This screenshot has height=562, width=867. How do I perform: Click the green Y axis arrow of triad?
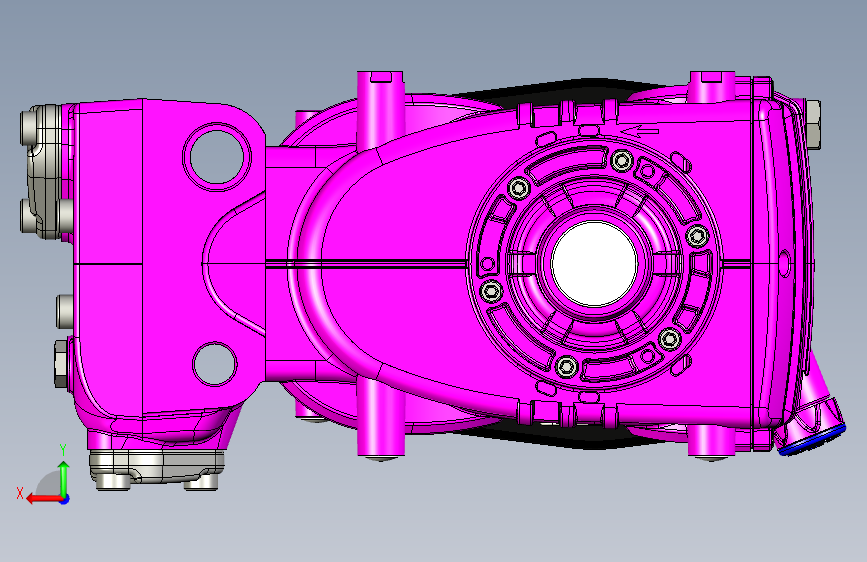(x=64, y=480)
